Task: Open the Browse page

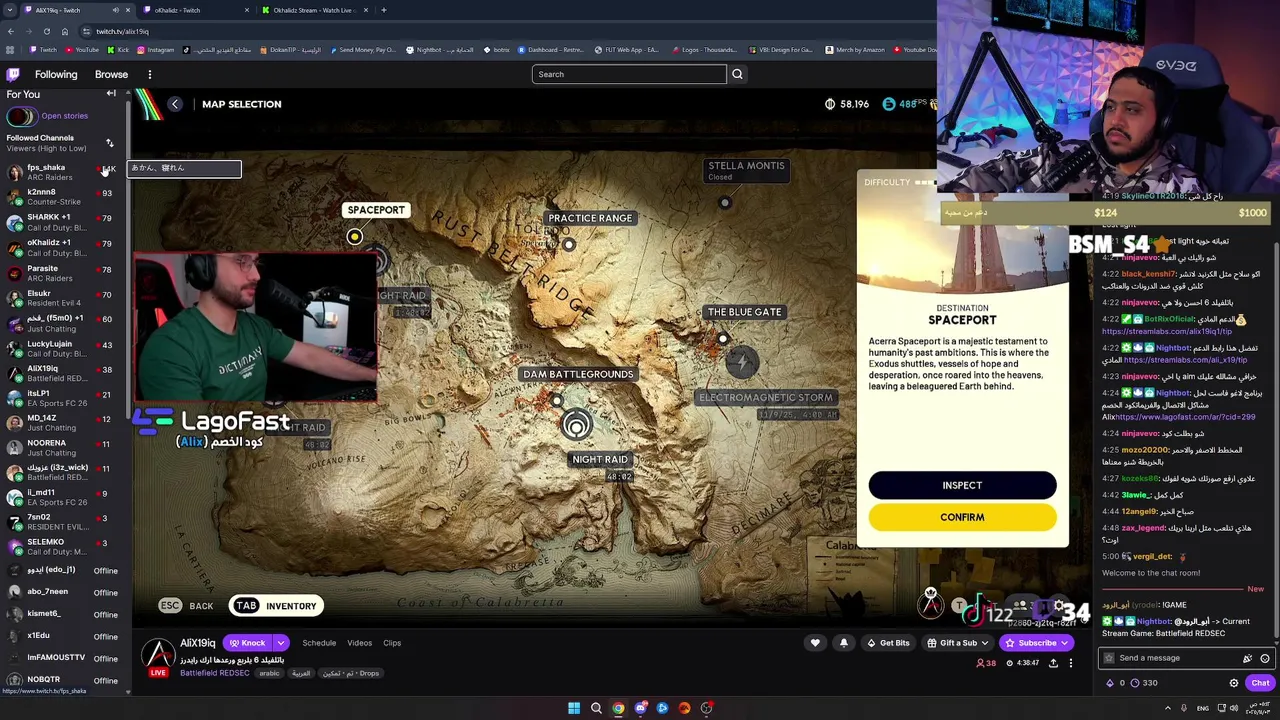Action: (111, 74)
